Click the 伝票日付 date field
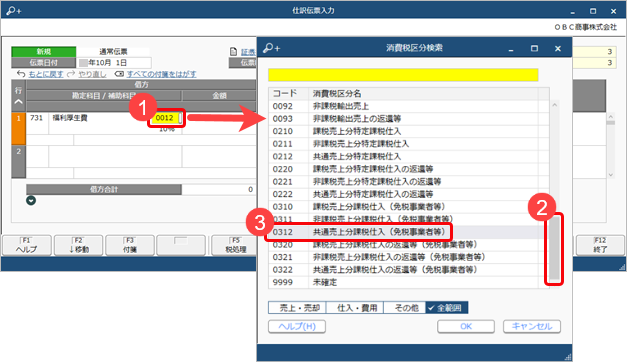The image size is (627, 362). tap(115, 63)
